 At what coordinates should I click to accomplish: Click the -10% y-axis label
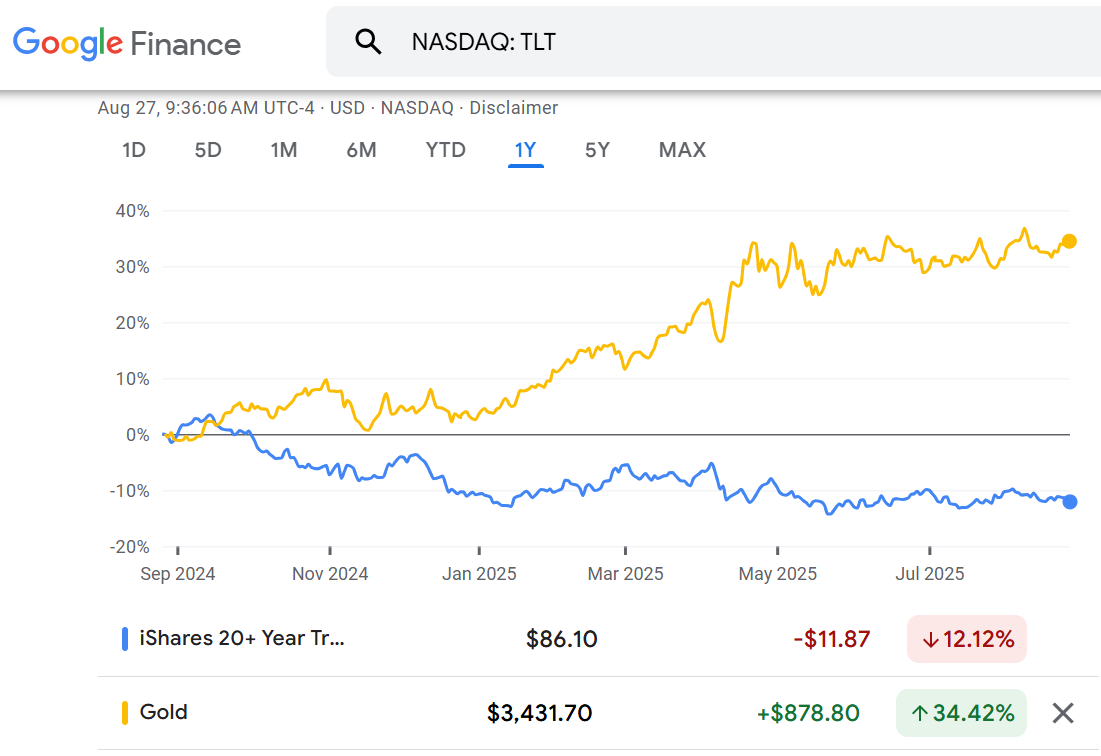point(130,491)
